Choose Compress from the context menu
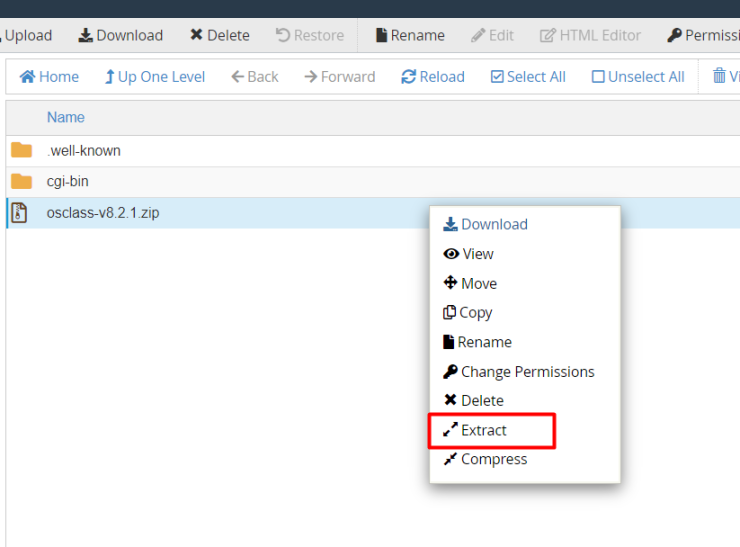The width and height of the screenshot is (740, 547). tap(485, 459)
